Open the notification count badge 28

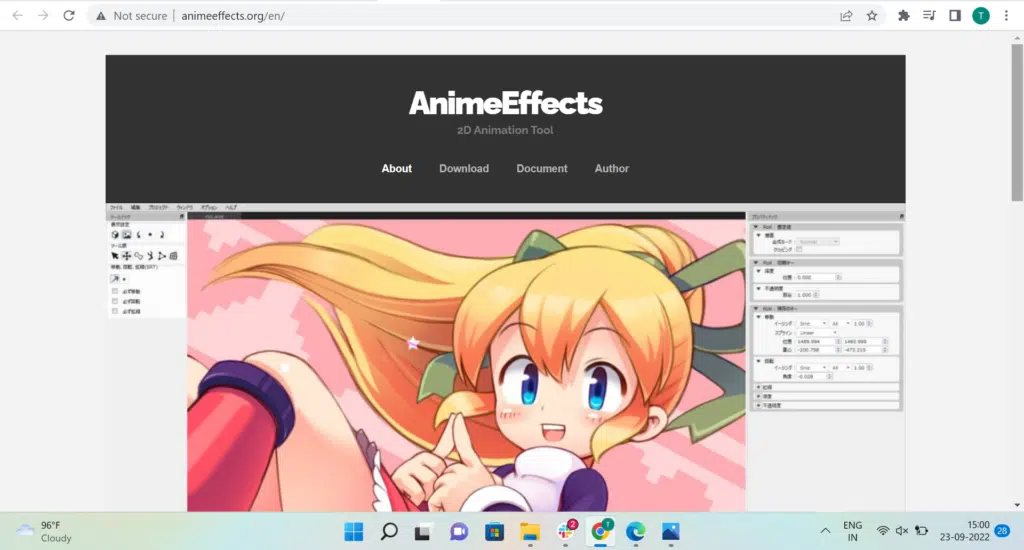pos(1002,531)
